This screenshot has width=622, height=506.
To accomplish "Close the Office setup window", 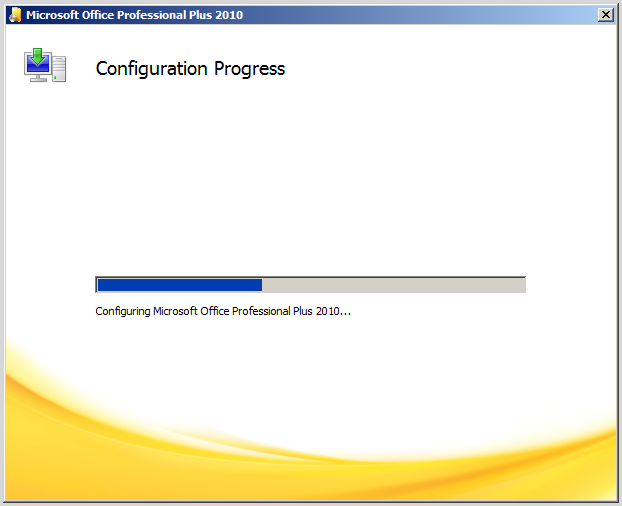I will point(605,15).
